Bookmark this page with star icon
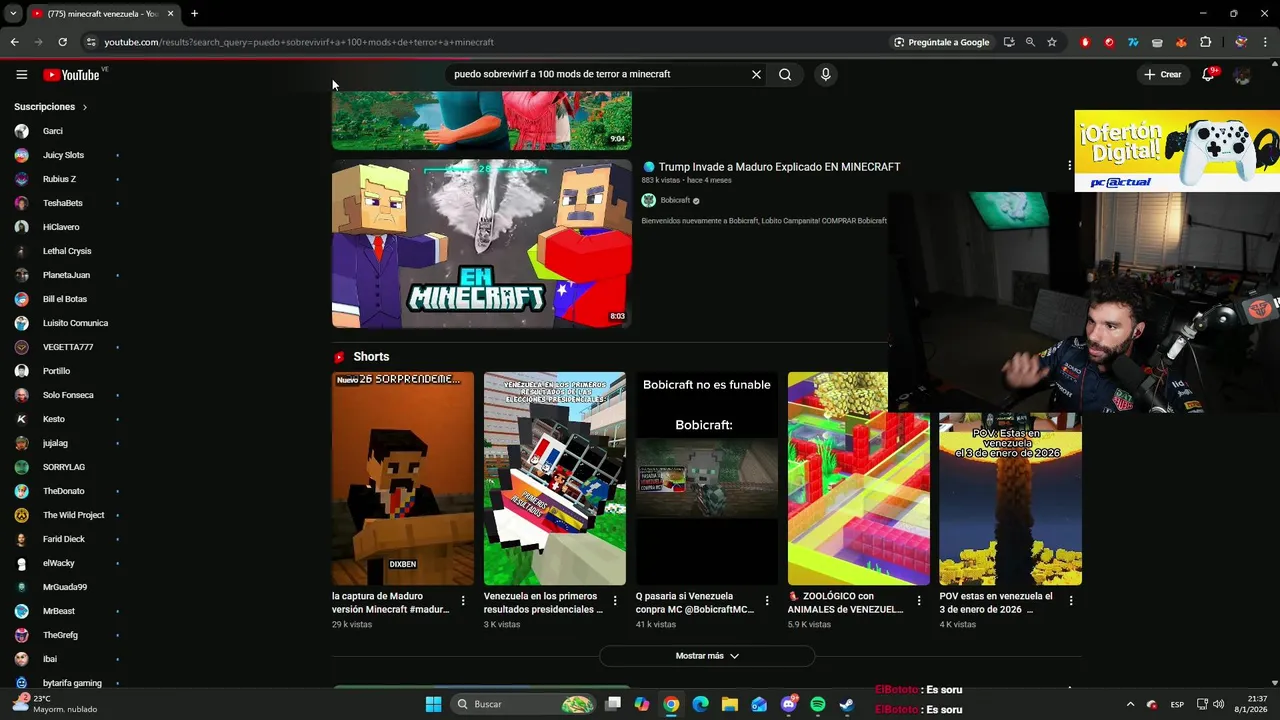 [1052, 42]
